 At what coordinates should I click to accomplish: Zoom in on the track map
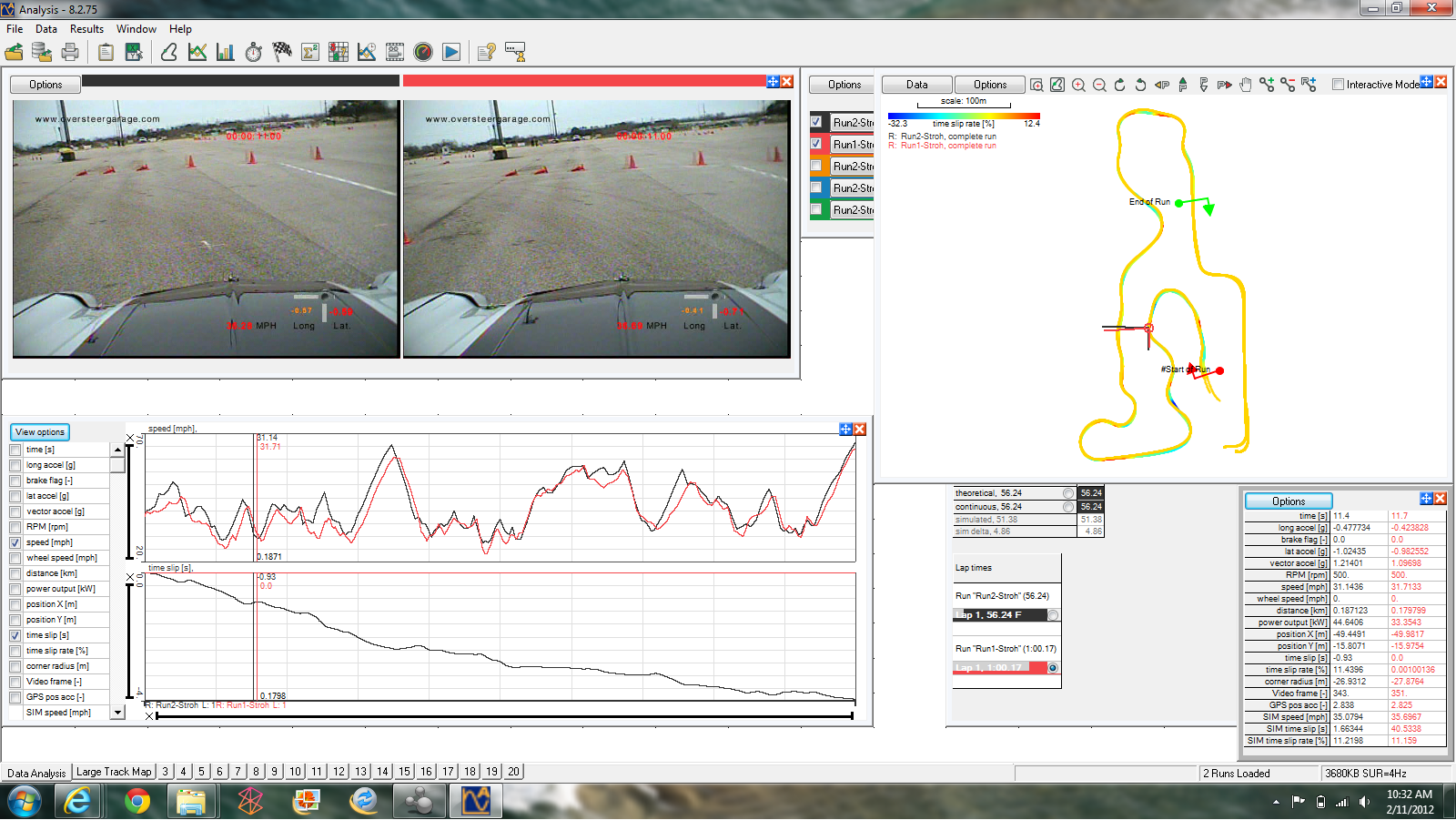tap(1078, 85)
